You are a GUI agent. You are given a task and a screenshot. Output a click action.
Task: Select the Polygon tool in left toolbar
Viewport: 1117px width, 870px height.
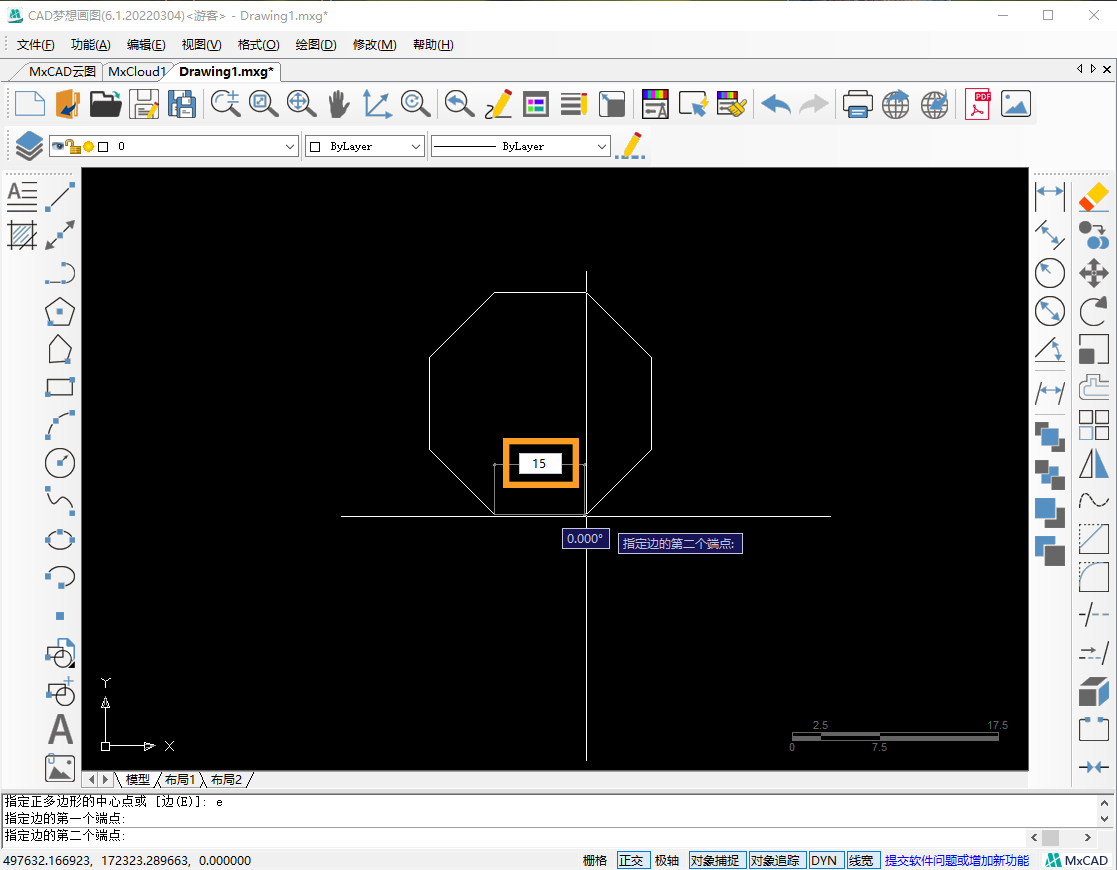[x=61, y=311]
